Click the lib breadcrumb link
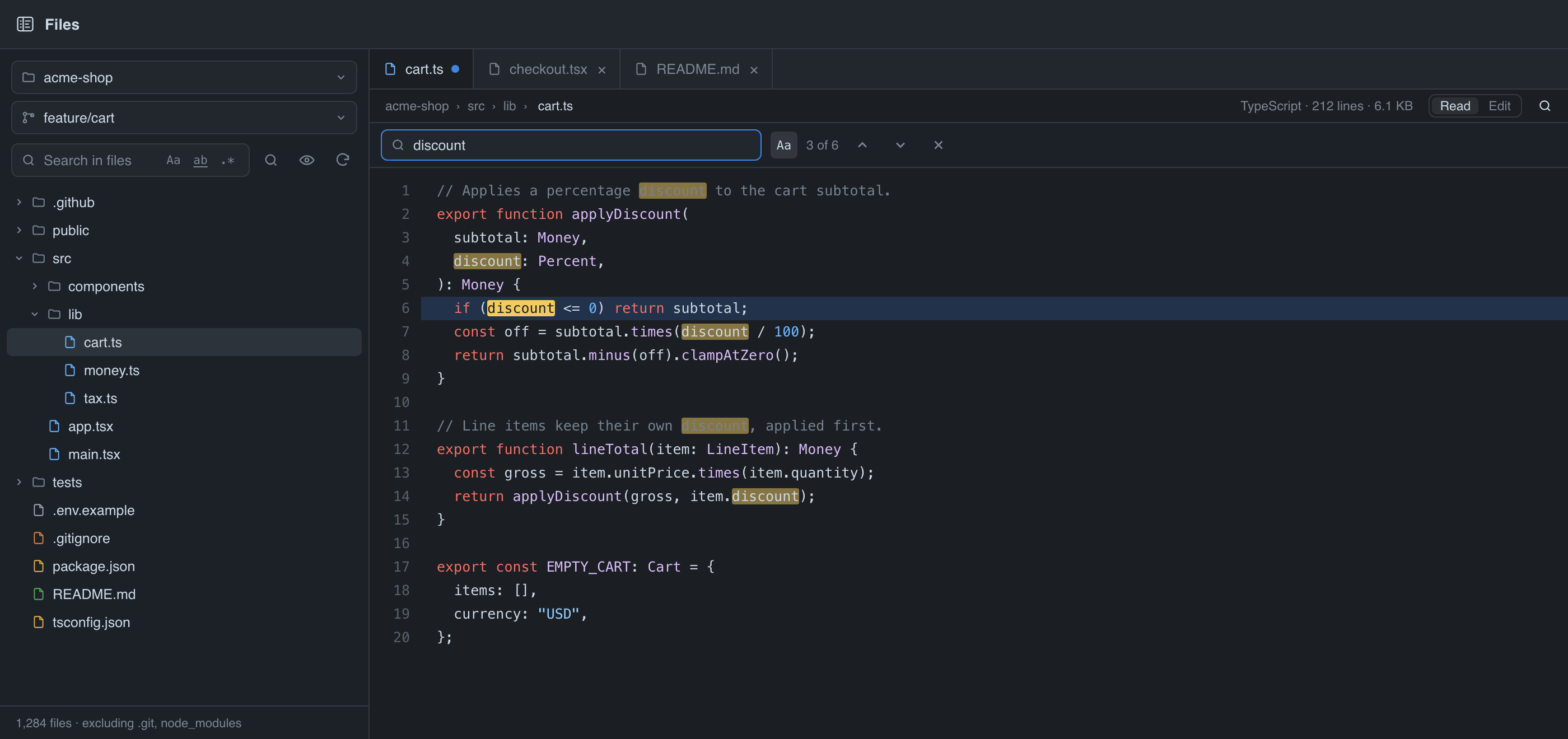This screenshot has width=1568, height=739. [x=509, y=106]
